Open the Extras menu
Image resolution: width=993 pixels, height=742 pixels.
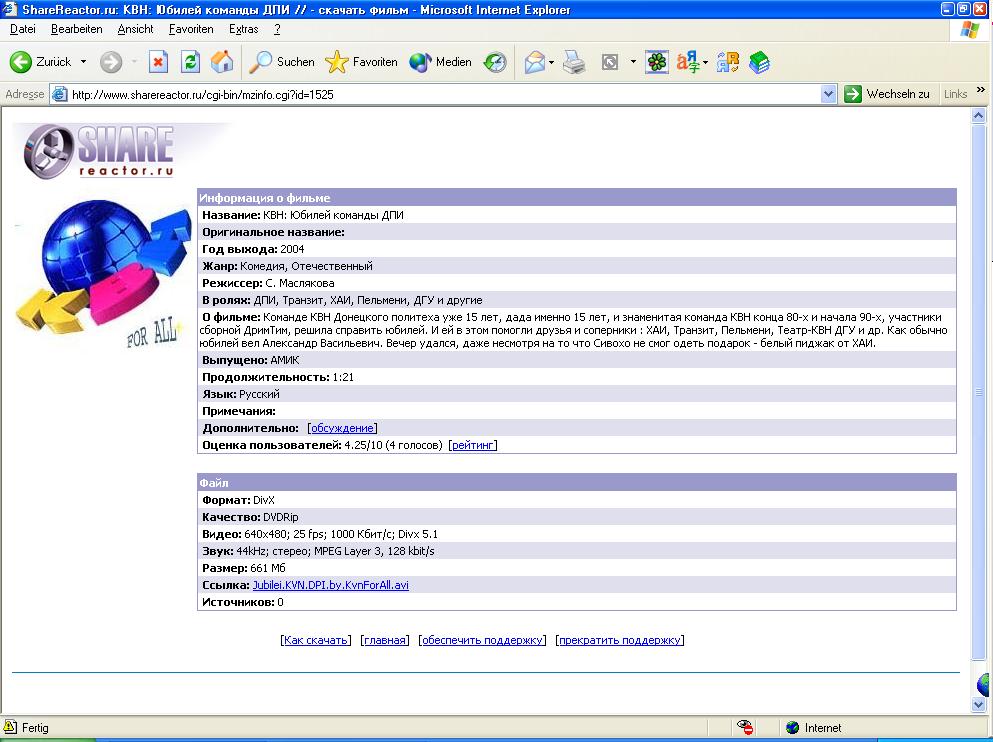click(244, 29)
